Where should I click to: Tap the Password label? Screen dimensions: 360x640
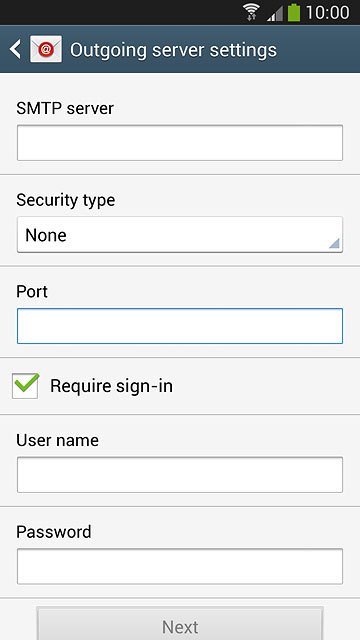tap(54, 532)
